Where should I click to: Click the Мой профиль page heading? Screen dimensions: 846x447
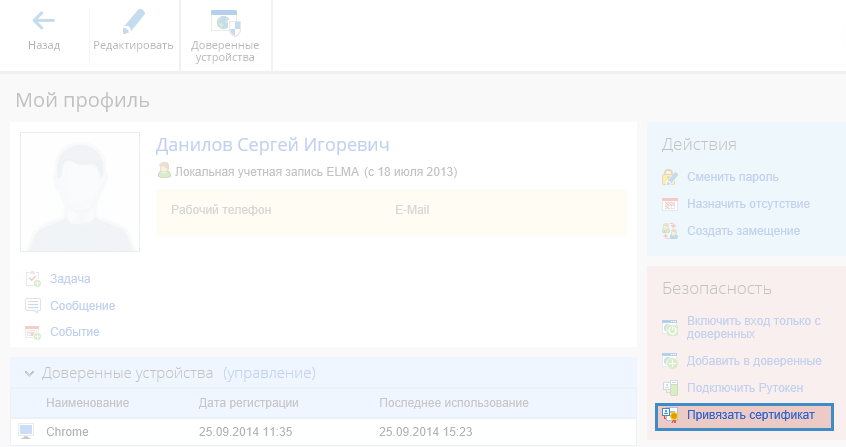[83, 100]
